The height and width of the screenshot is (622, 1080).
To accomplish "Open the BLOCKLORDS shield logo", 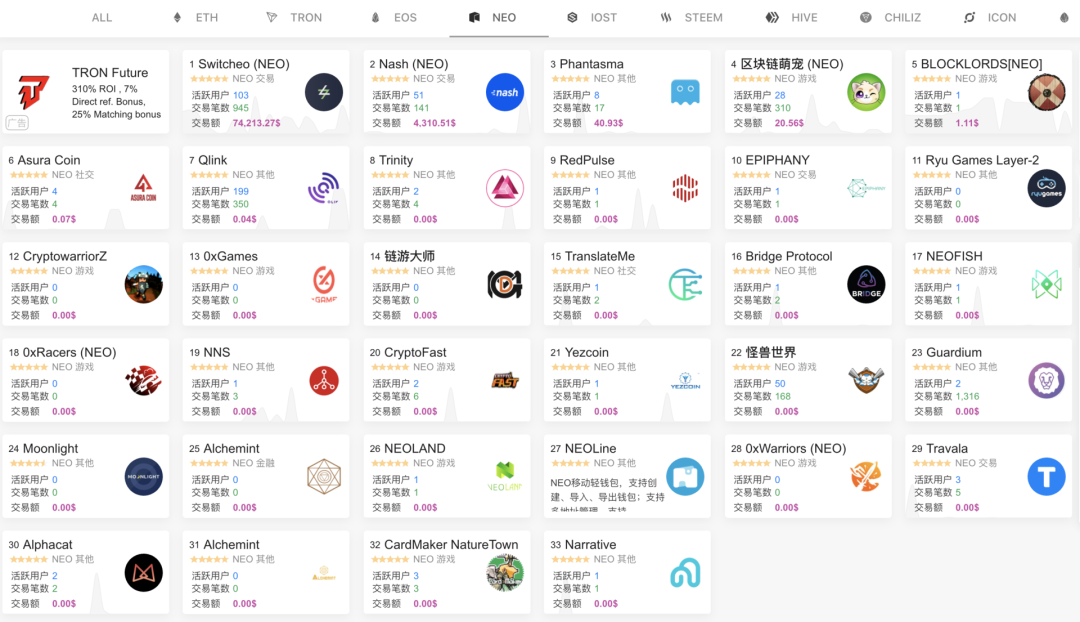I will point(1046,92).
